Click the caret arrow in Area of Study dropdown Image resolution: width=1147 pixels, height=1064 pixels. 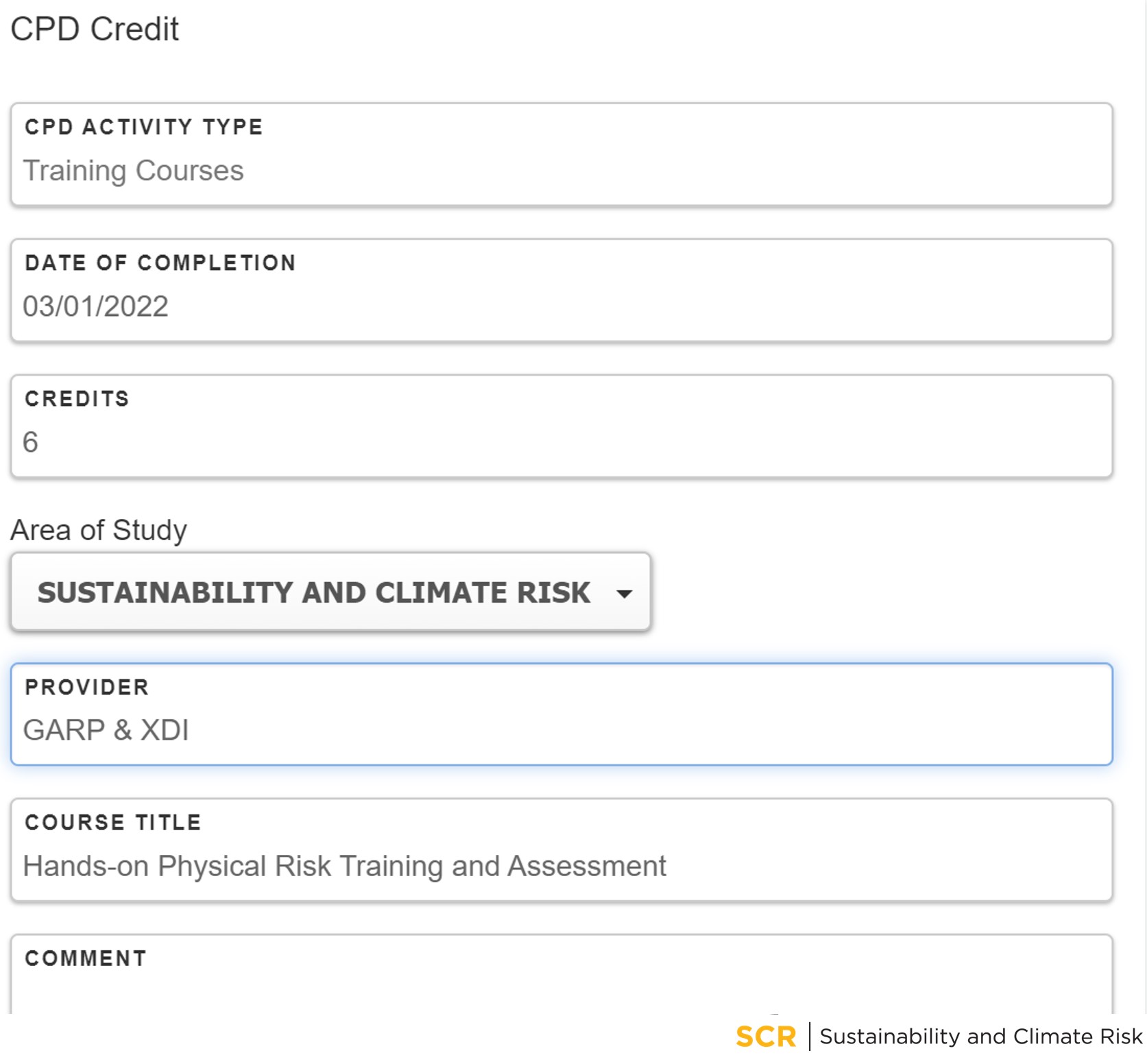point(624,594)
